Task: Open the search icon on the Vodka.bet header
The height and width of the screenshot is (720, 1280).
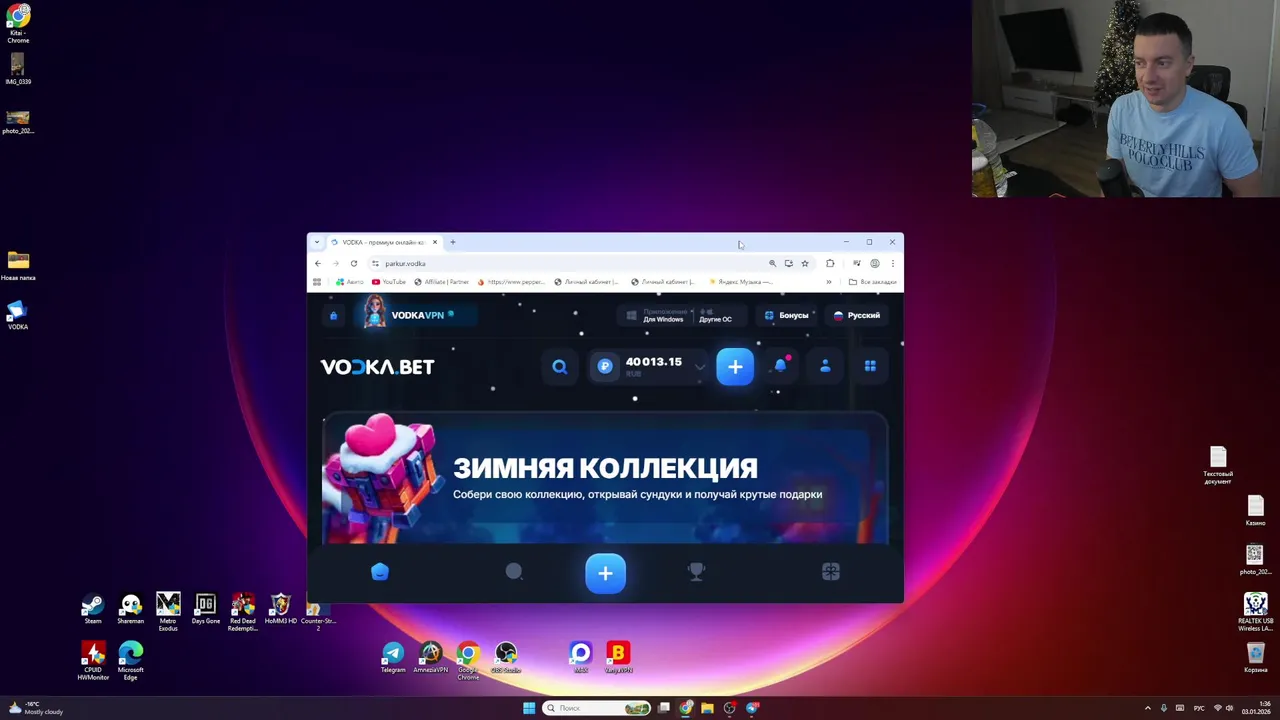Action: point(560,367)
